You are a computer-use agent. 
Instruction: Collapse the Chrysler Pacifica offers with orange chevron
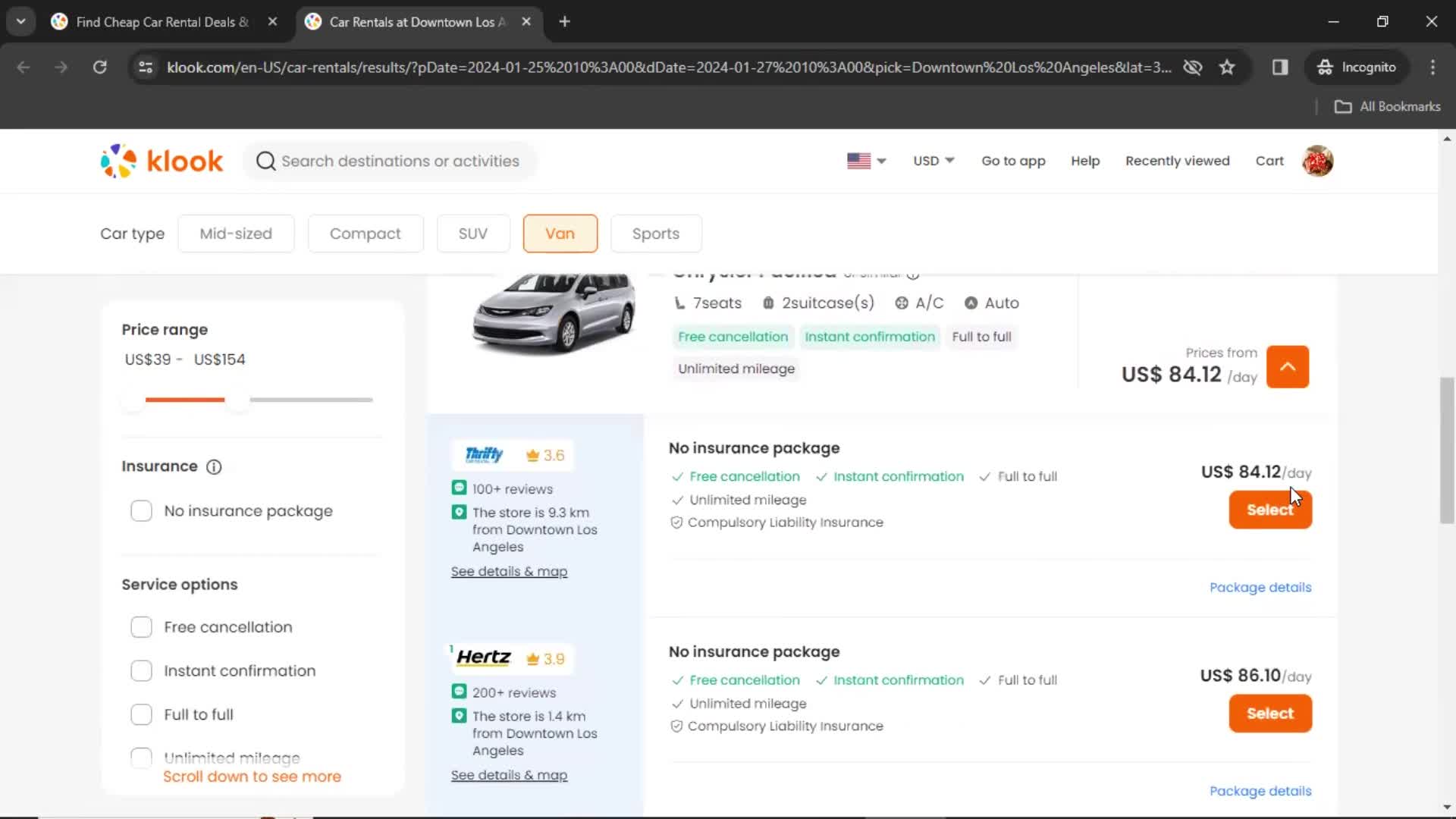(x=1288, y=367)
